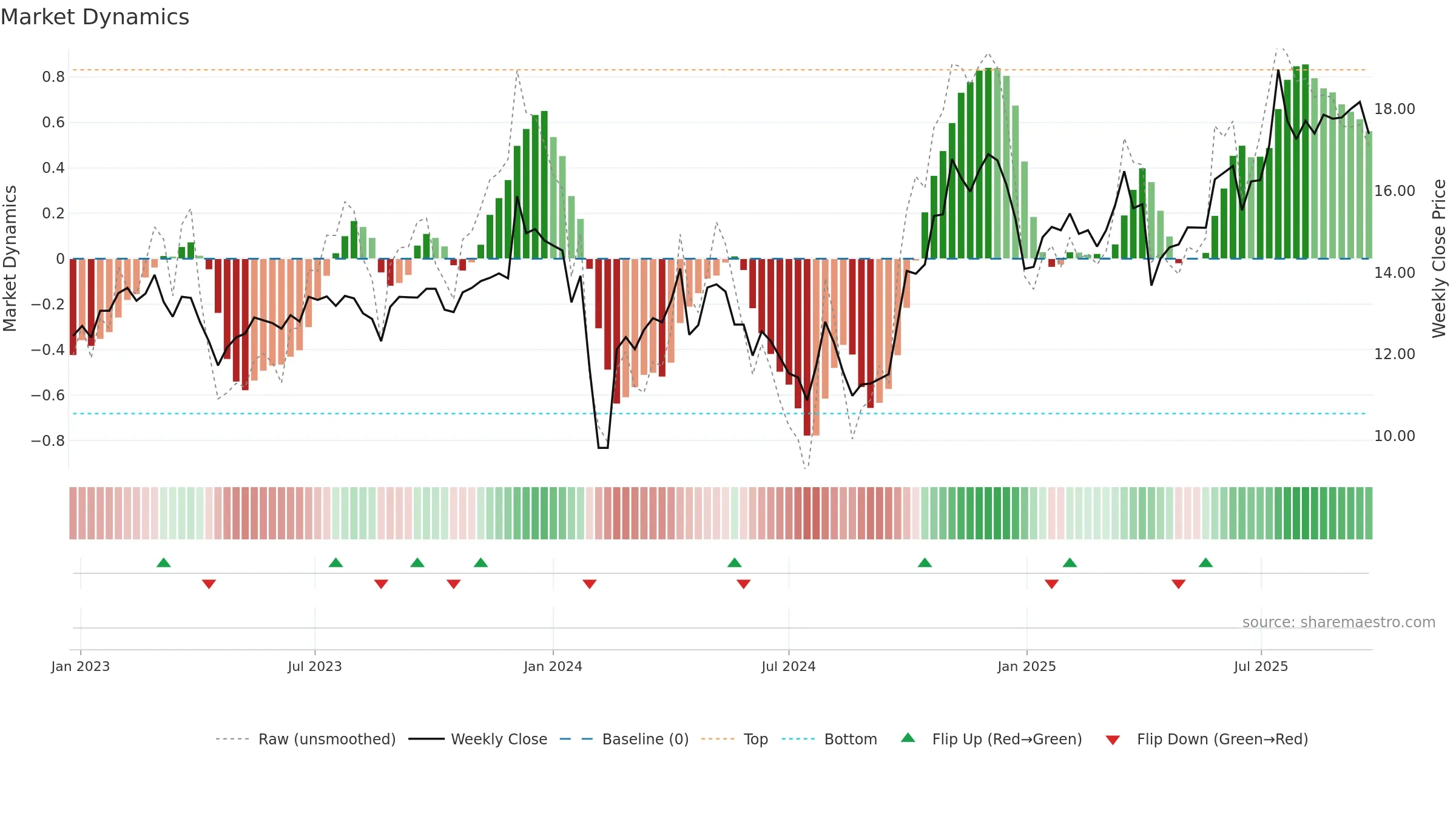Click the Flip Down marker in January 2025
The image size is (1456, 819).
click(x=1052, y=584)
